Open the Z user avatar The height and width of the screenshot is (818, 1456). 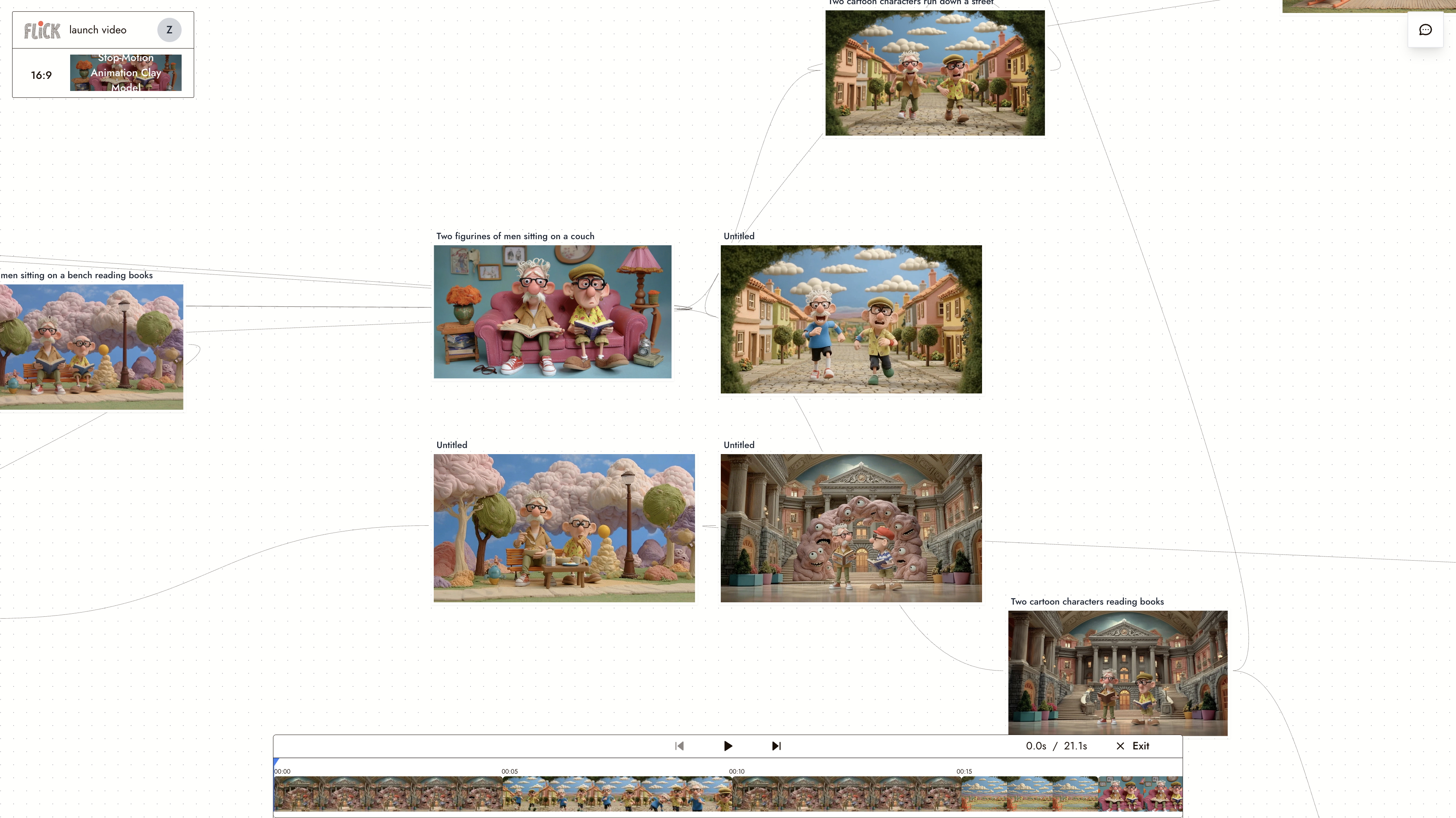169,30
